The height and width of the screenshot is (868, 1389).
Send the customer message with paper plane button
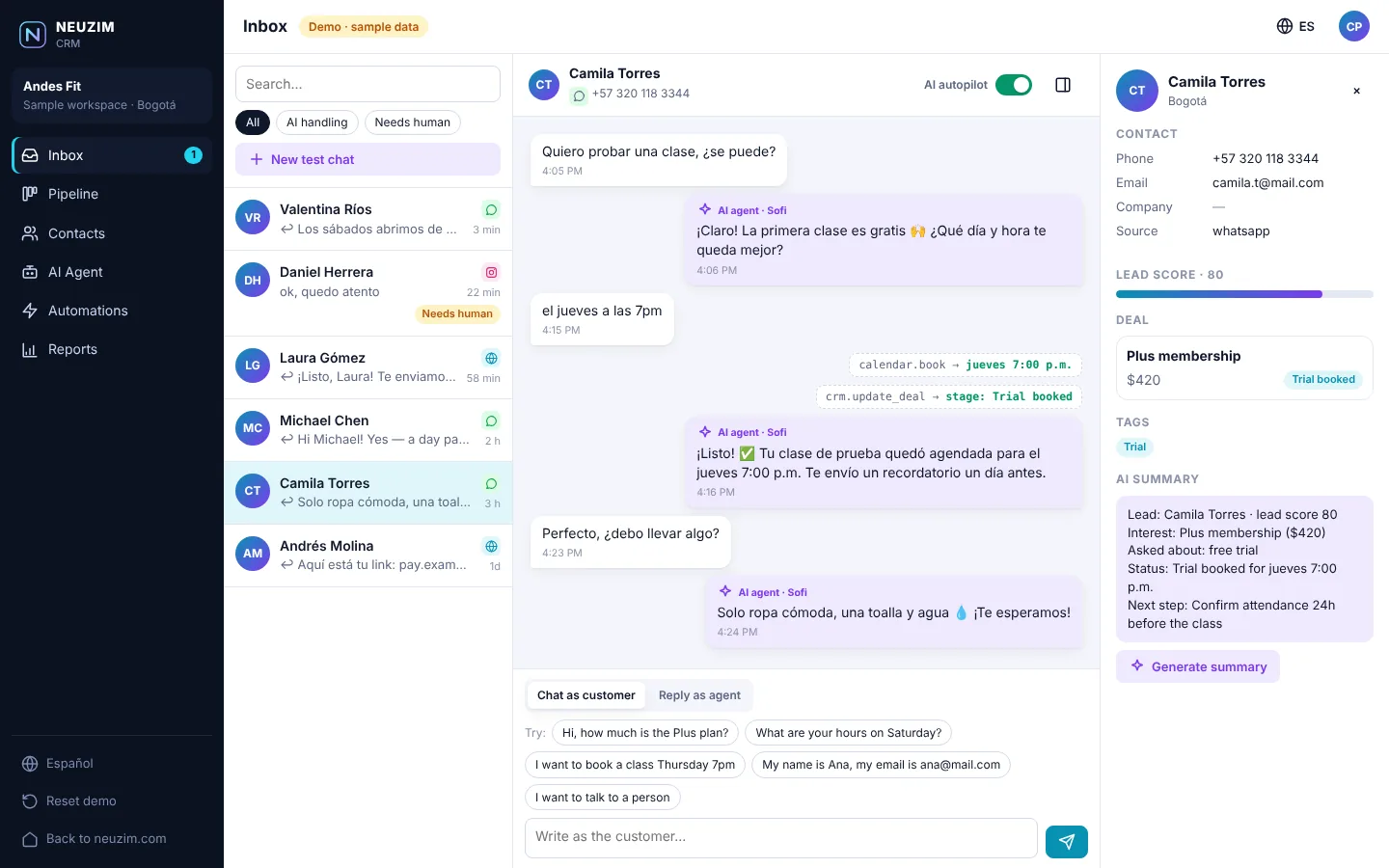click(1067, 842)
